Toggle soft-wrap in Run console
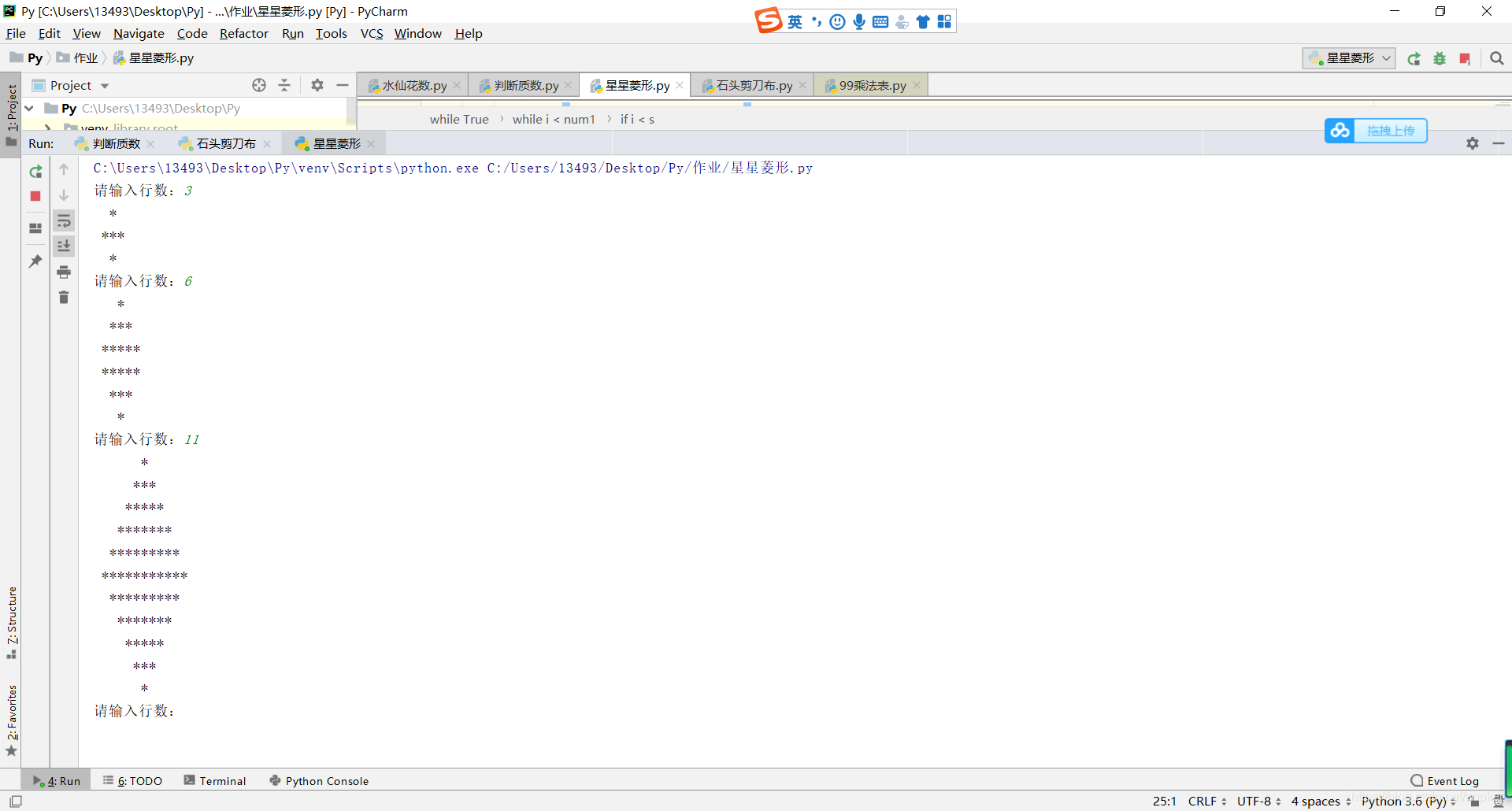This screenshot has height=811, width=1512. [x=64, y=220]
